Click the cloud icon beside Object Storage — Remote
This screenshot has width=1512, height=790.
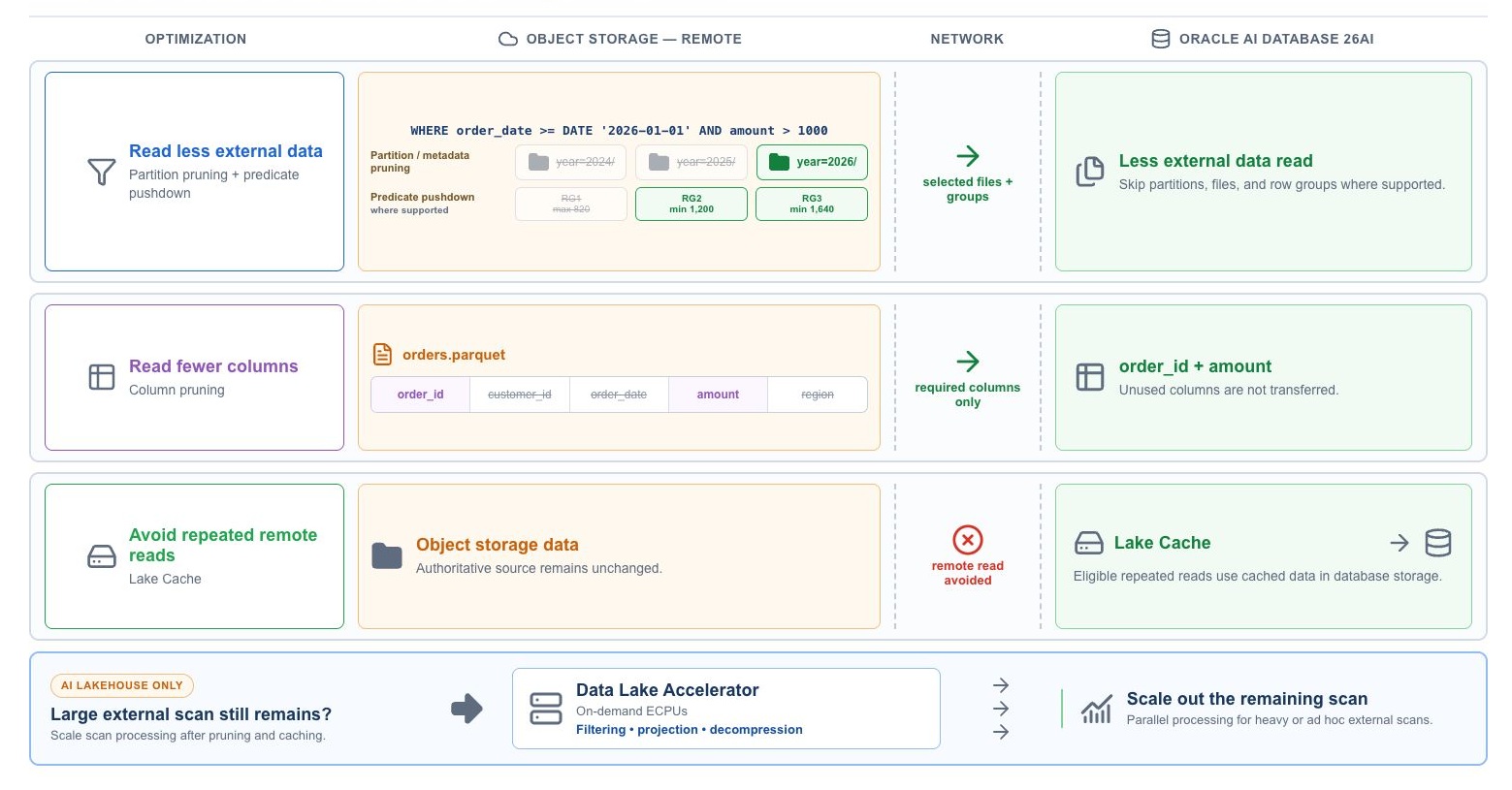507,39
